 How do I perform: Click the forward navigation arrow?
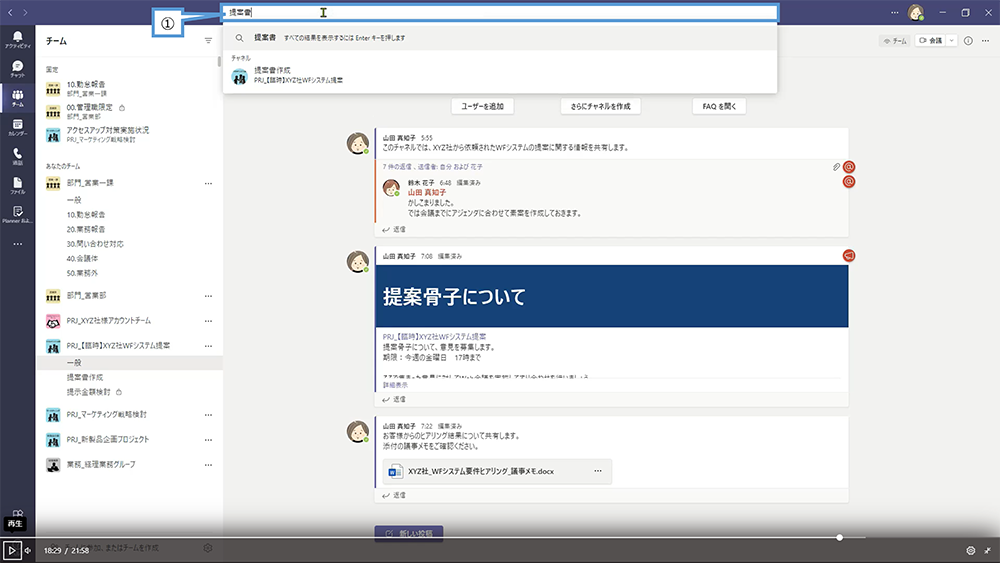(25, 12)
